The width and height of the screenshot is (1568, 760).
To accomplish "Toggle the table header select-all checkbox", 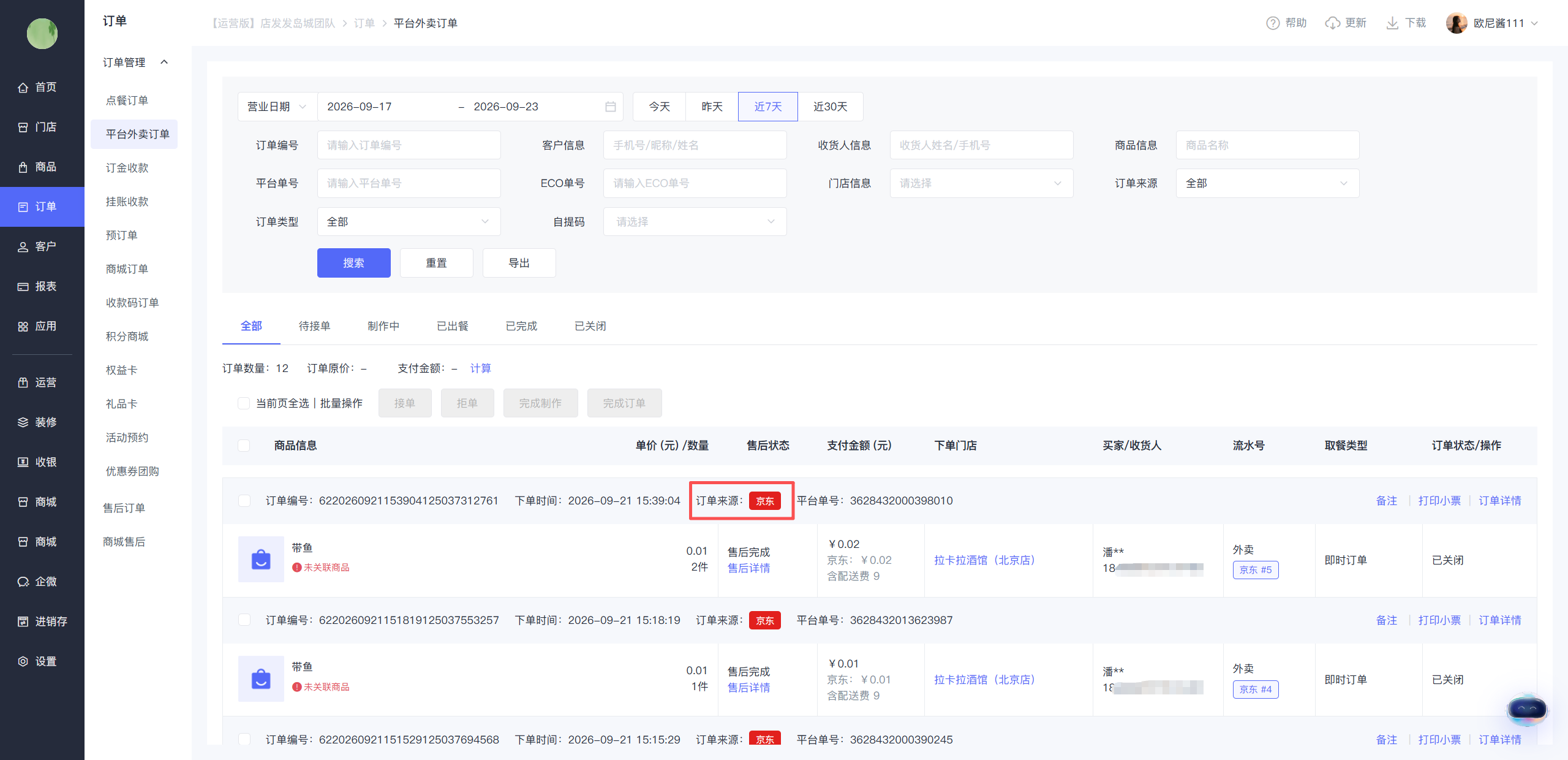I will [244, 446].
